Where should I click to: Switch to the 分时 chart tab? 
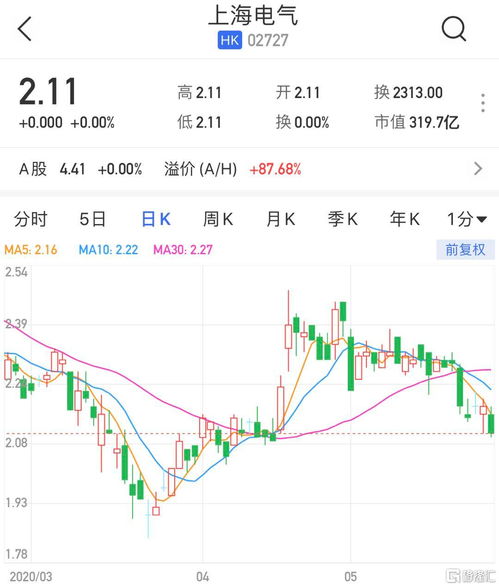(31, 219)
